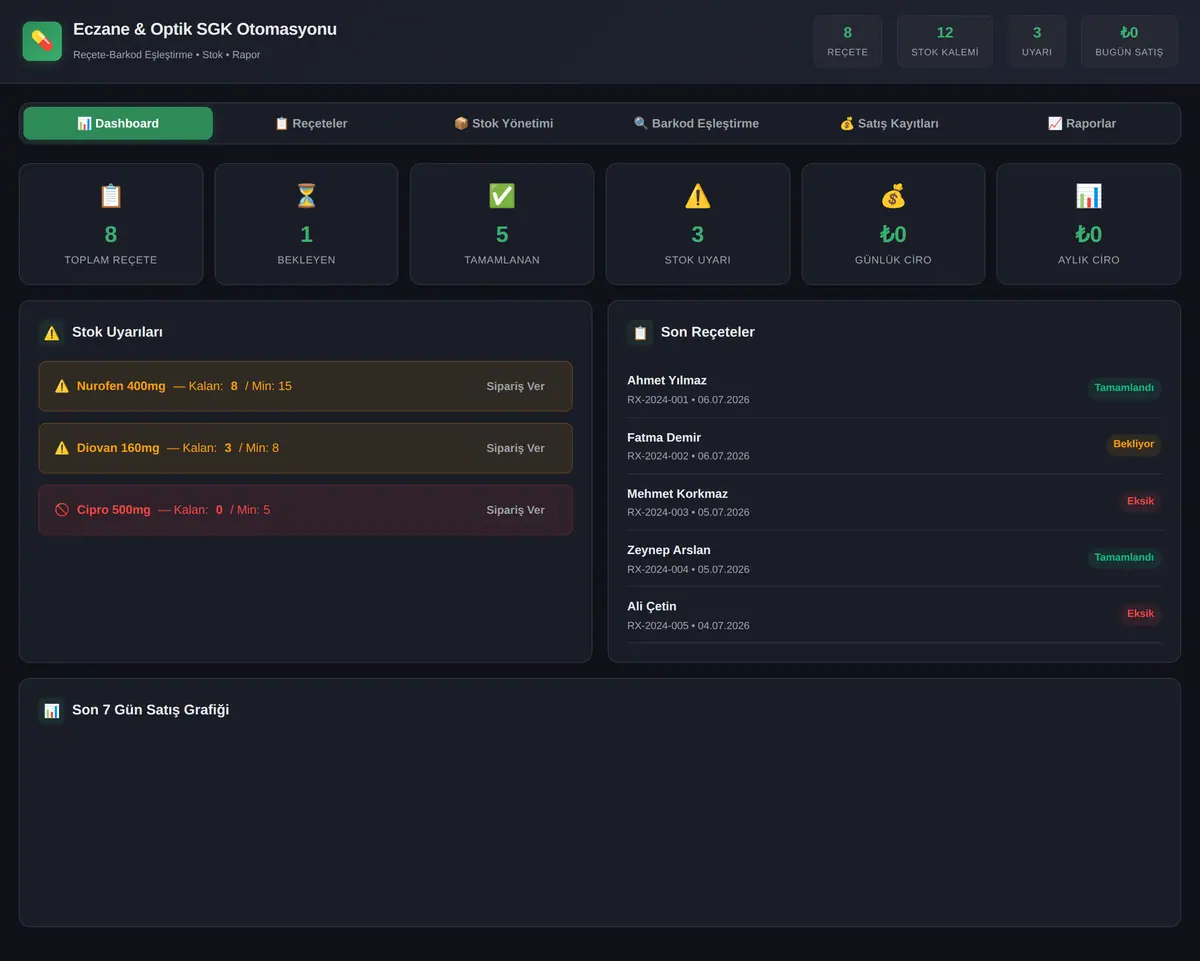
Task: Open the Barkod Eşleştirme tab
Action: click(x=696, y=123)
